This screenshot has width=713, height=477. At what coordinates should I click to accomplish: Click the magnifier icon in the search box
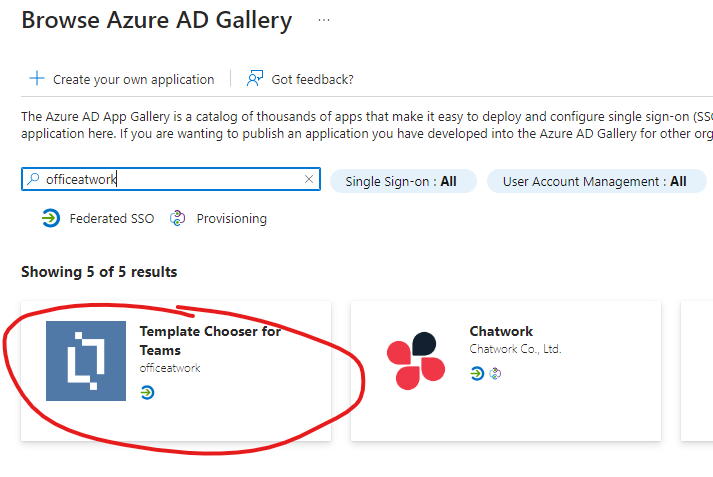pyautogui.click(x=33, y=180)
